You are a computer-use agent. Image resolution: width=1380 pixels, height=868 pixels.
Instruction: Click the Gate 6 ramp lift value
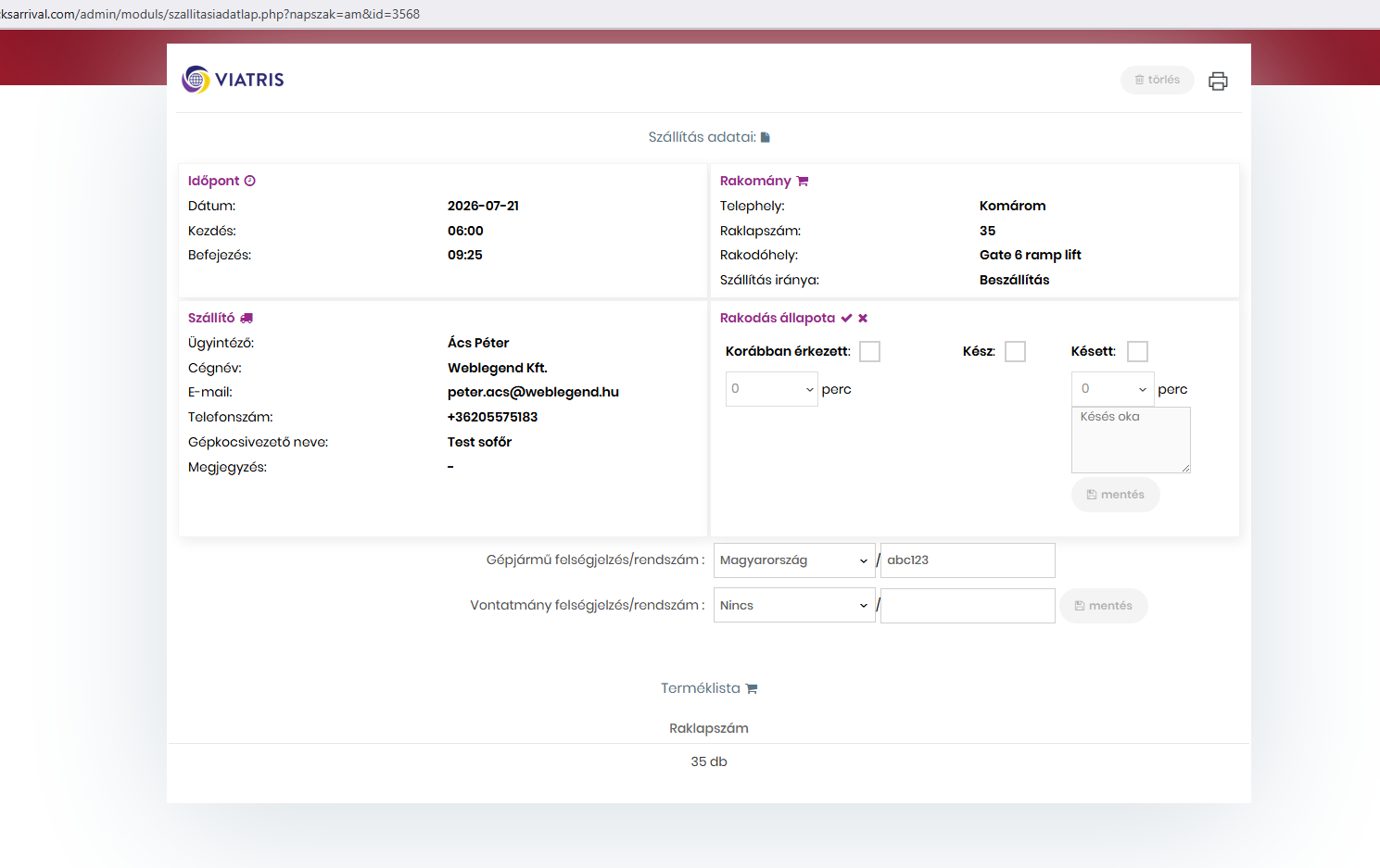click(x=1031, y=255)
